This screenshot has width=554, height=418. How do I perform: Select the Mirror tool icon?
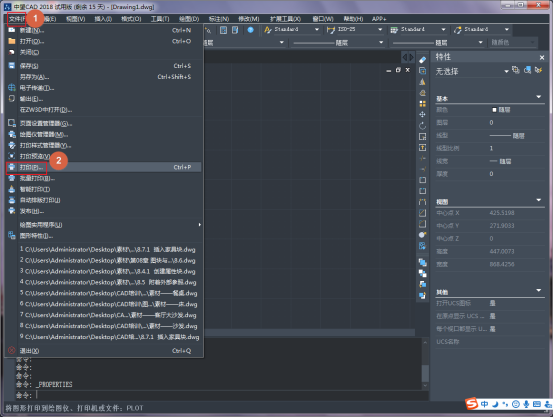click(422, 82)
